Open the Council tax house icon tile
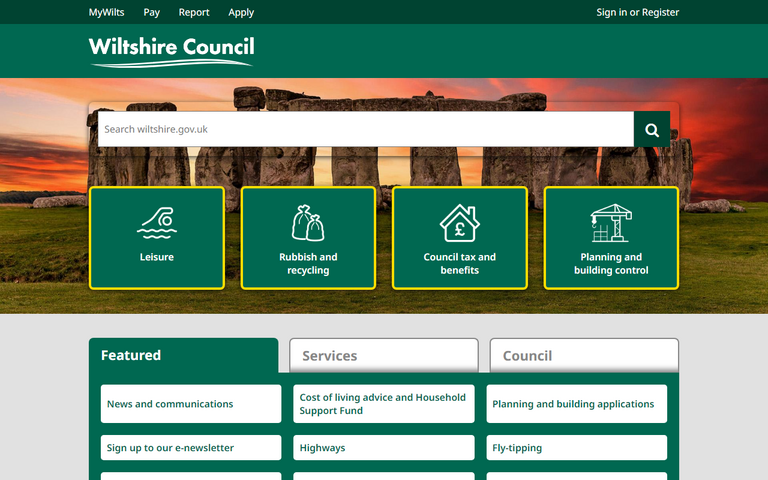This screenshot has width=768, height=480. coord(459,238)
